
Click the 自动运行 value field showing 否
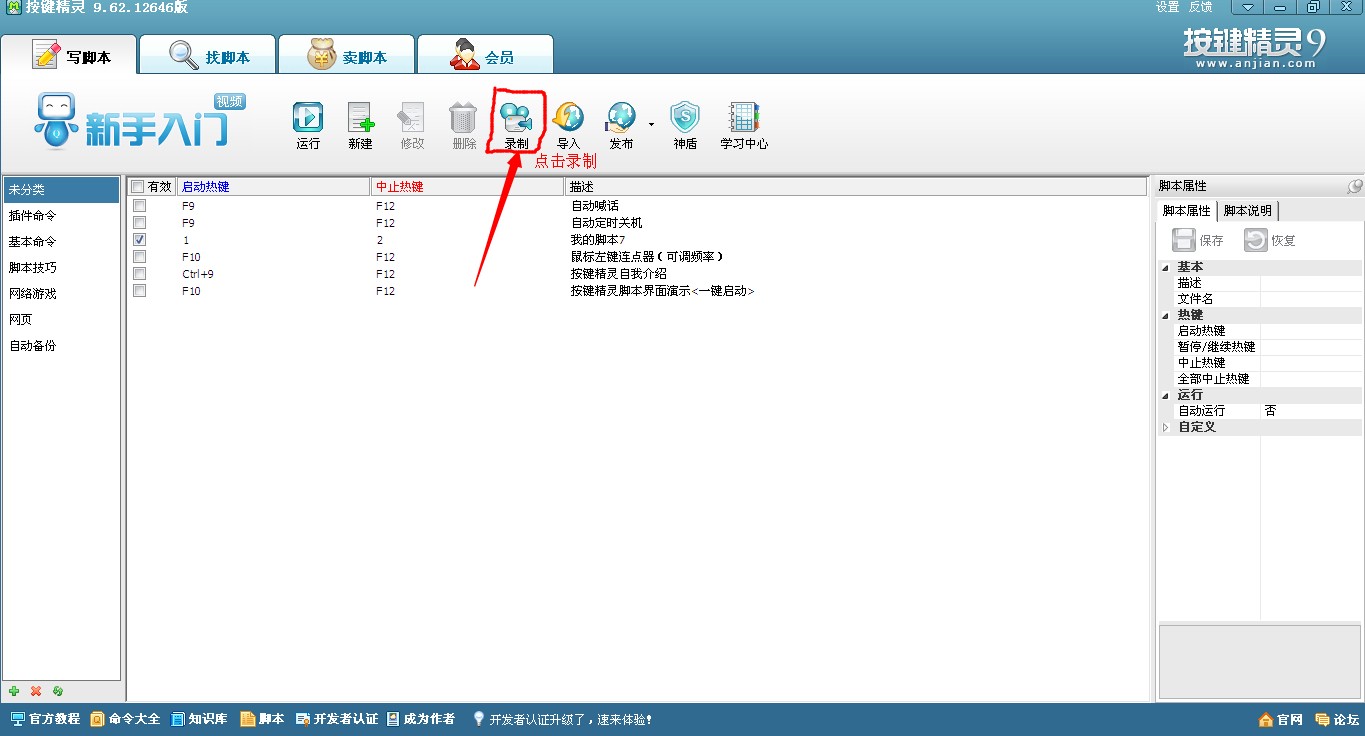click(x=1311, y=411)
